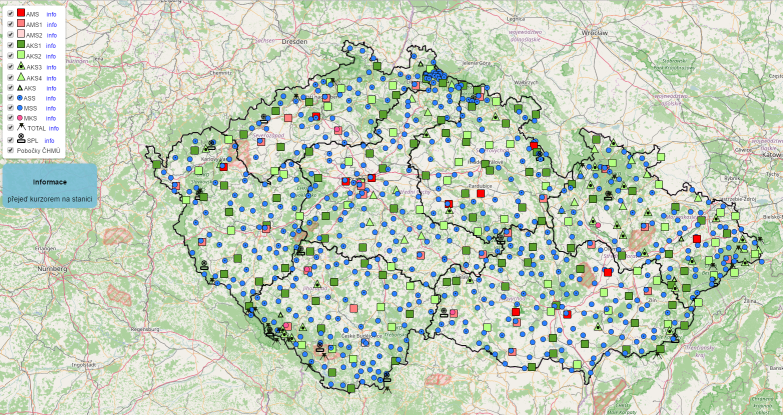Viewport: 783px width, 415px height.
Task: Click the red AMS legend icon
Action: pos(21,12)
